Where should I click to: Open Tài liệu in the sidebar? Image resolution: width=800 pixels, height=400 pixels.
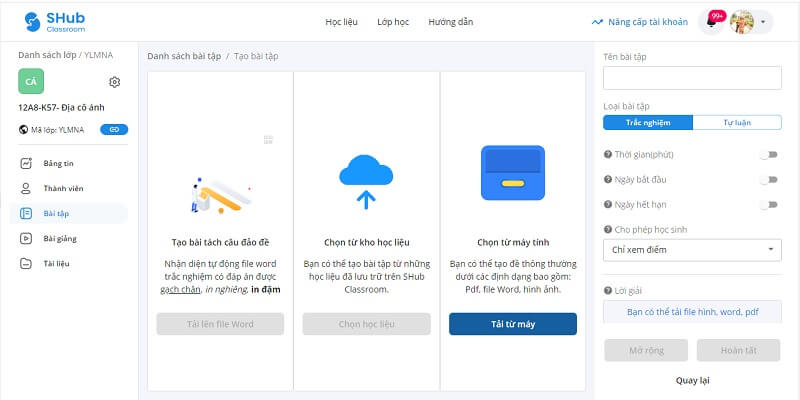pos(56,263)
